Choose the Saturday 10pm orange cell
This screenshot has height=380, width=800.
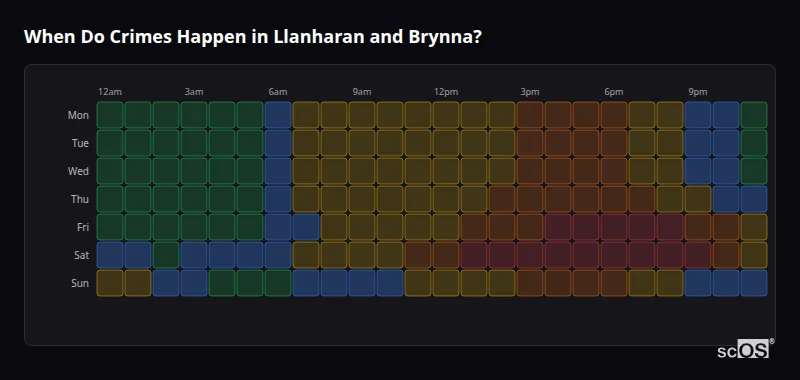pos(726,255)
